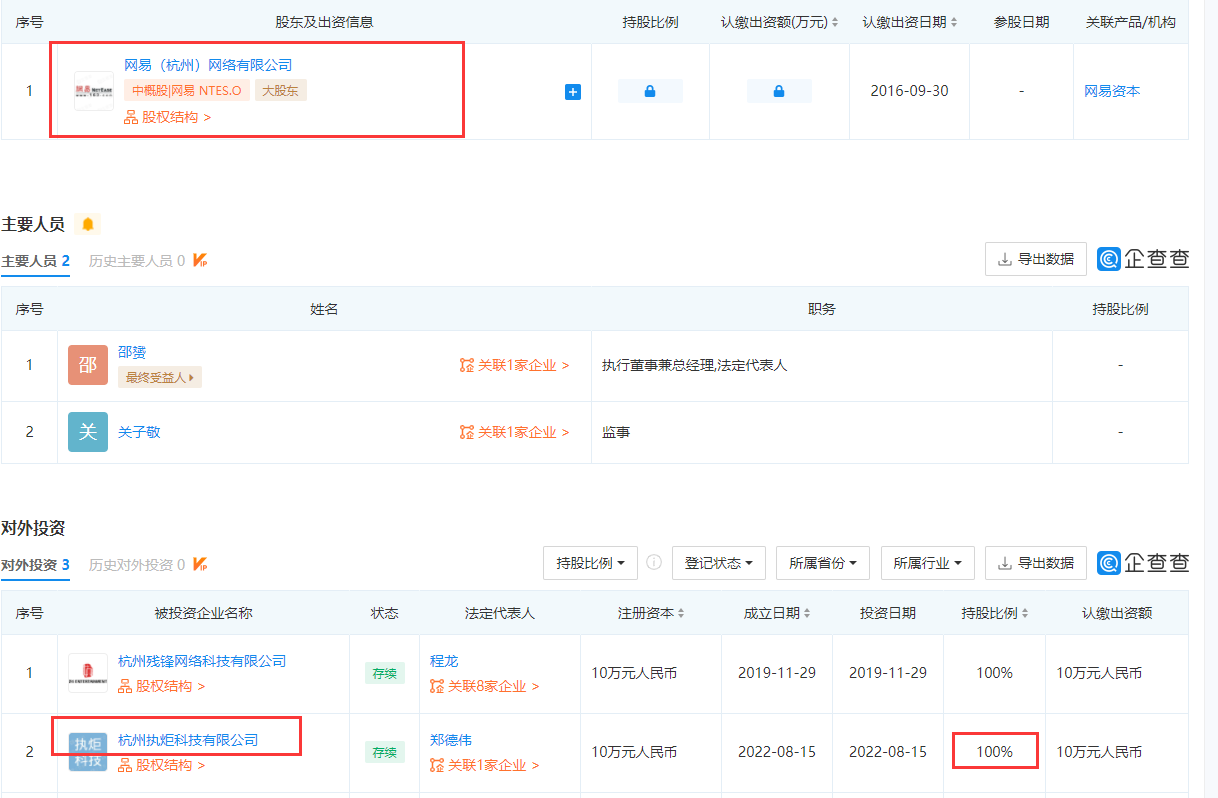Click the 执行董事兼总经理,法定代表人 position cell

pyautogui.click(x=695, y=365)
